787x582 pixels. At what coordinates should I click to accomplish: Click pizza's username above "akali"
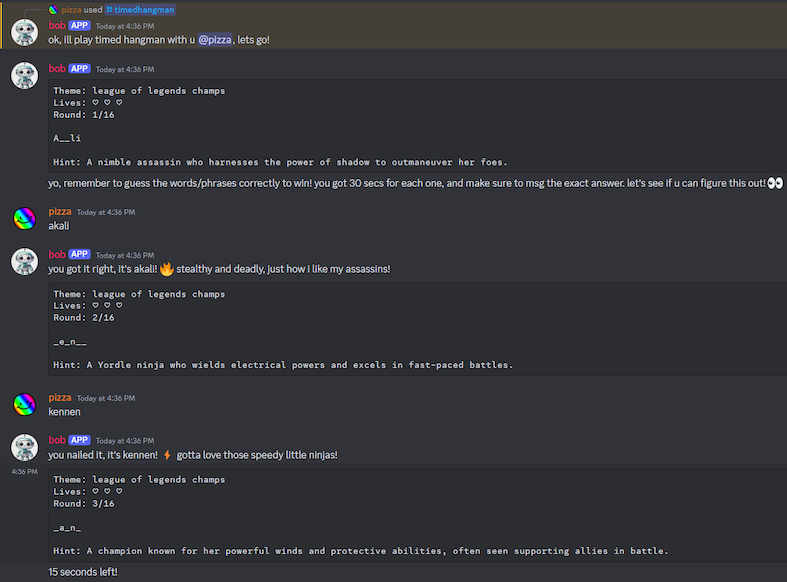tap(60, 212)
